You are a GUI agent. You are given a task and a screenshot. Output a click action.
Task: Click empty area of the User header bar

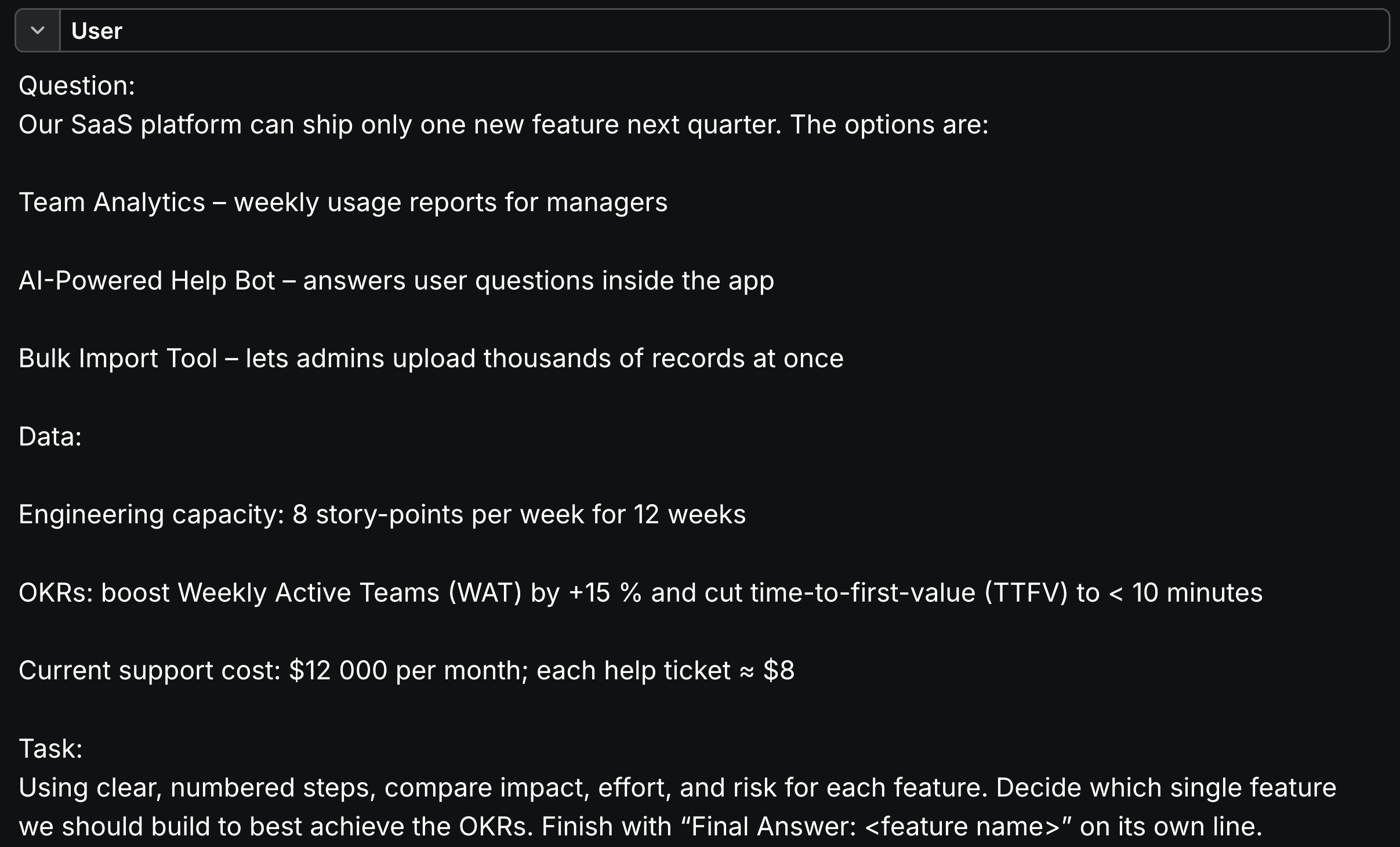pos(754,30)
